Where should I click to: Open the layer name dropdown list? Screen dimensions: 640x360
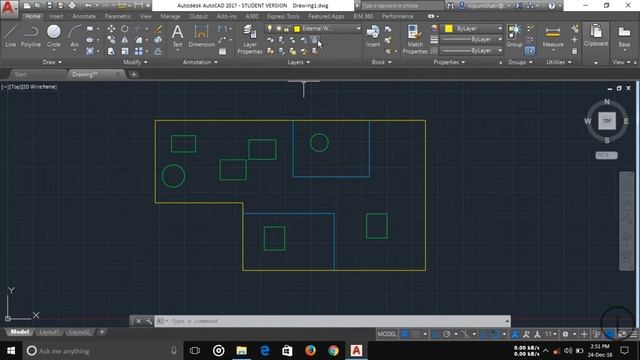click(x=358, y=28)
